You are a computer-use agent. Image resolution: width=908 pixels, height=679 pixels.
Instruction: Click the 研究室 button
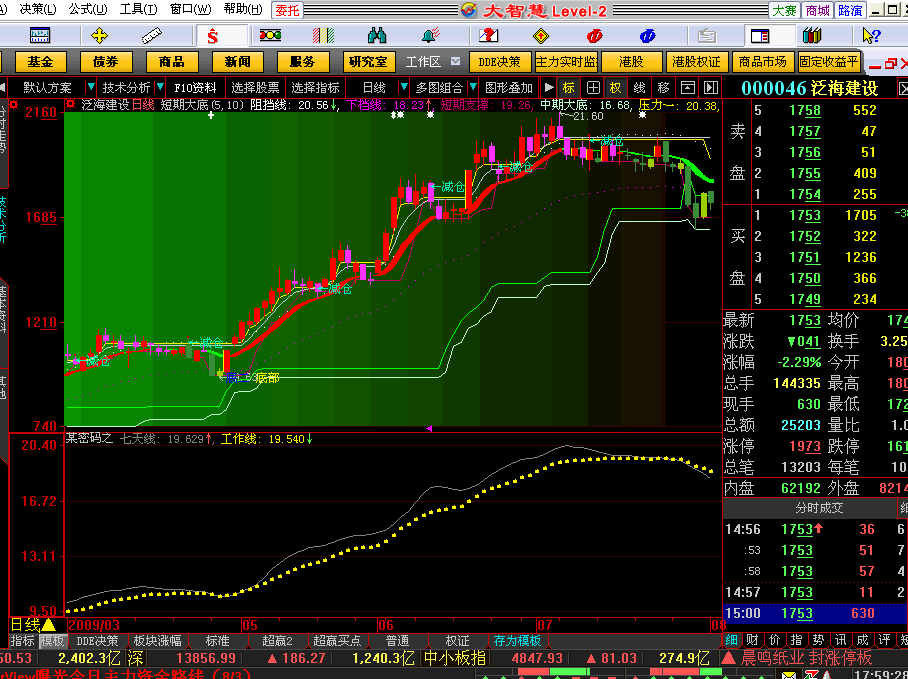tap(368, 61)
